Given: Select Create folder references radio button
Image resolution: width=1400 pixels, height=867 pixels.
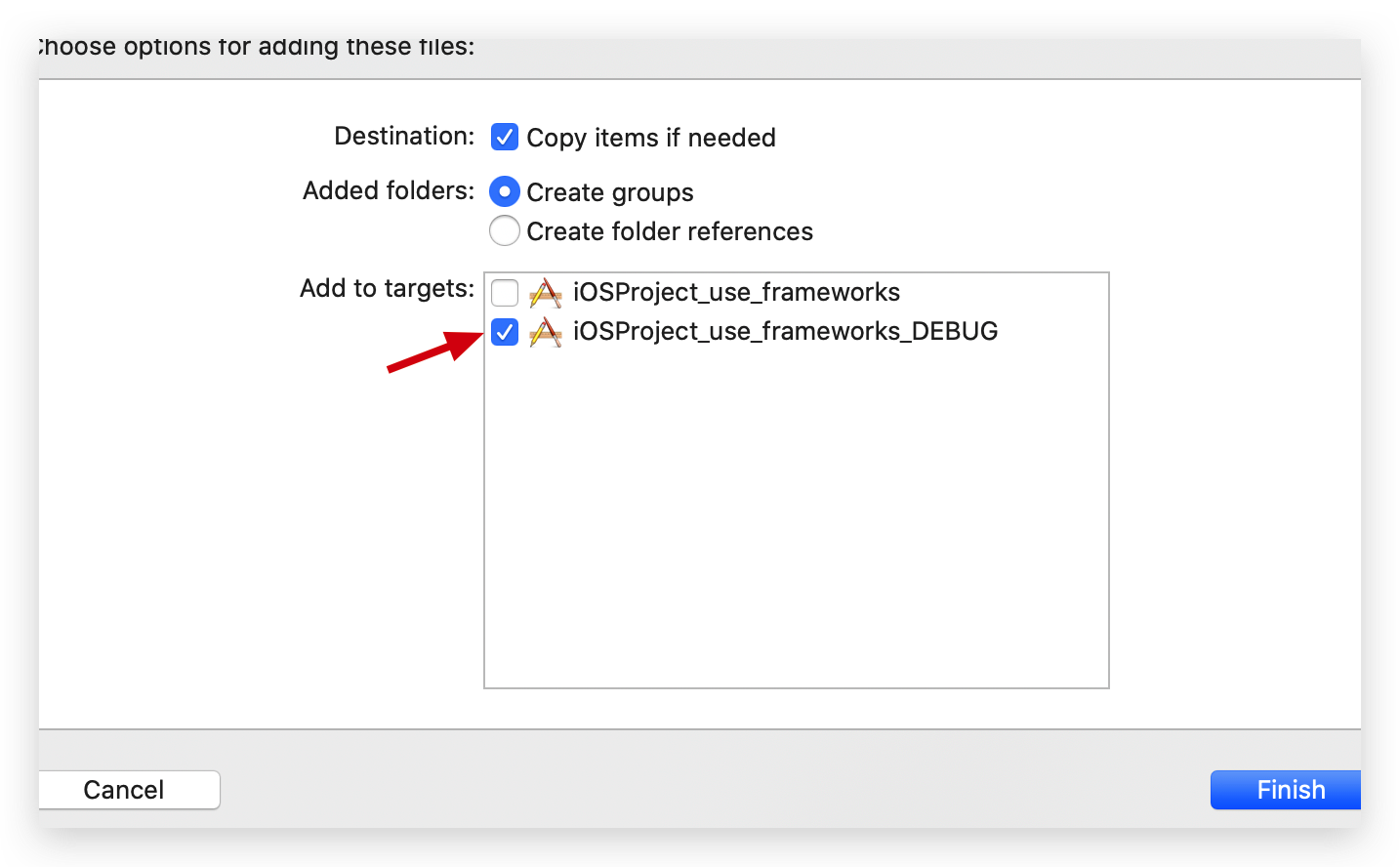Looking at the screenshot, I should pos(504,230).
